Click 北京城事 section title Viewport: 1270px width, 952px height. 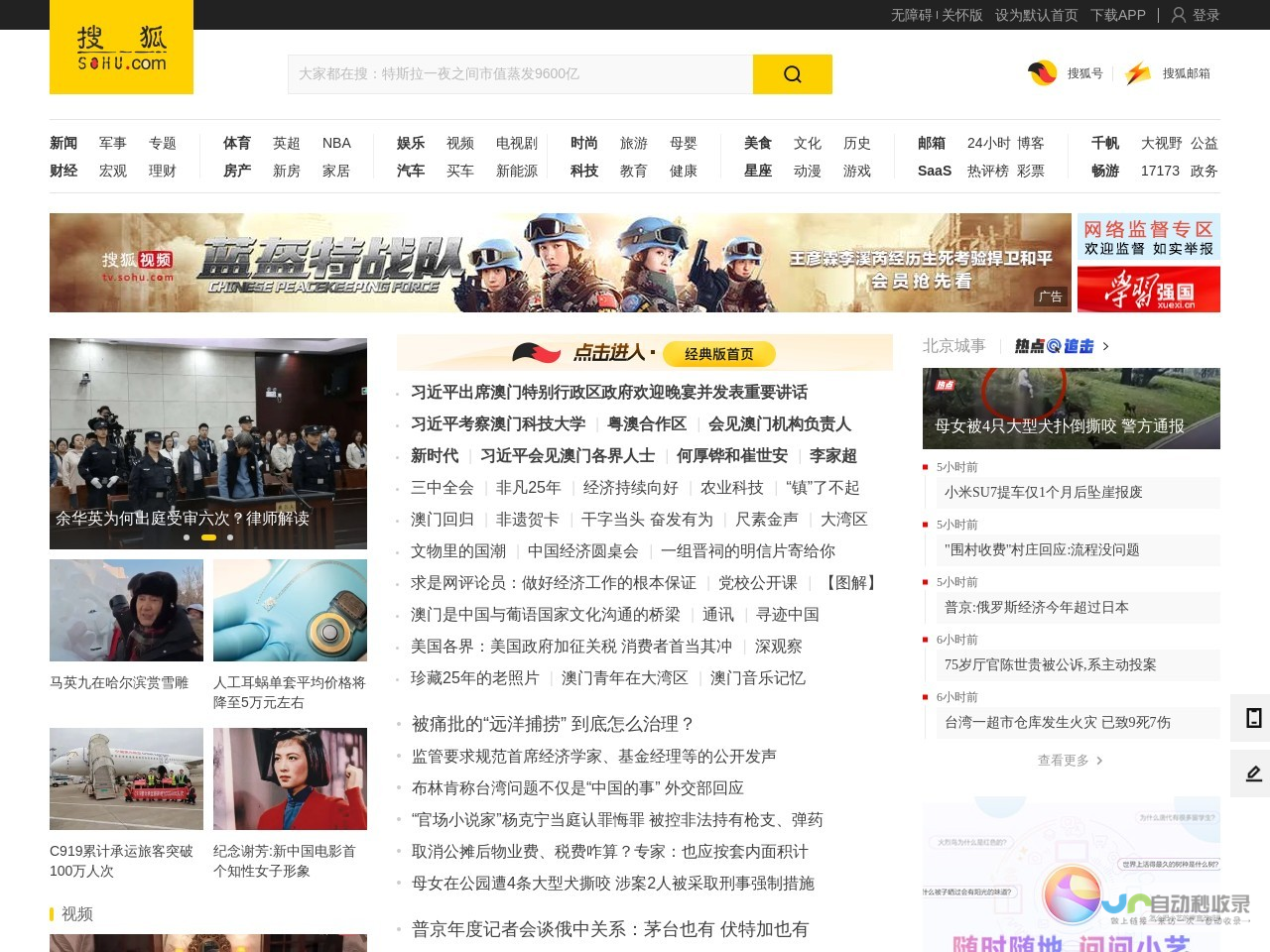(x=953, y=346)
